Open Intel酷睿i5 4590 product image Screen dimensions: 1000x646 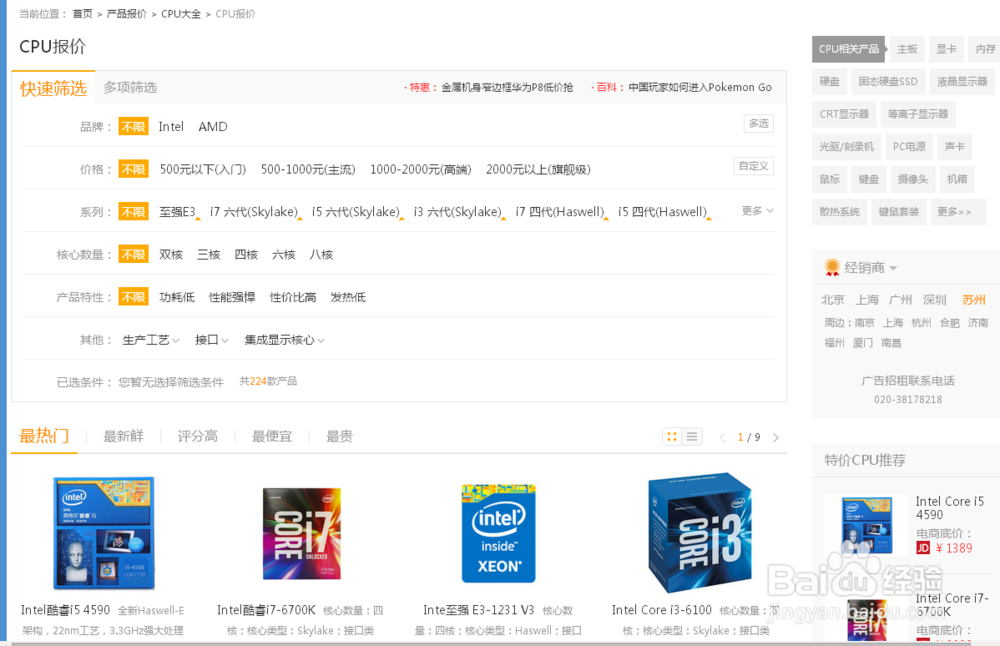tap(103, 533)
